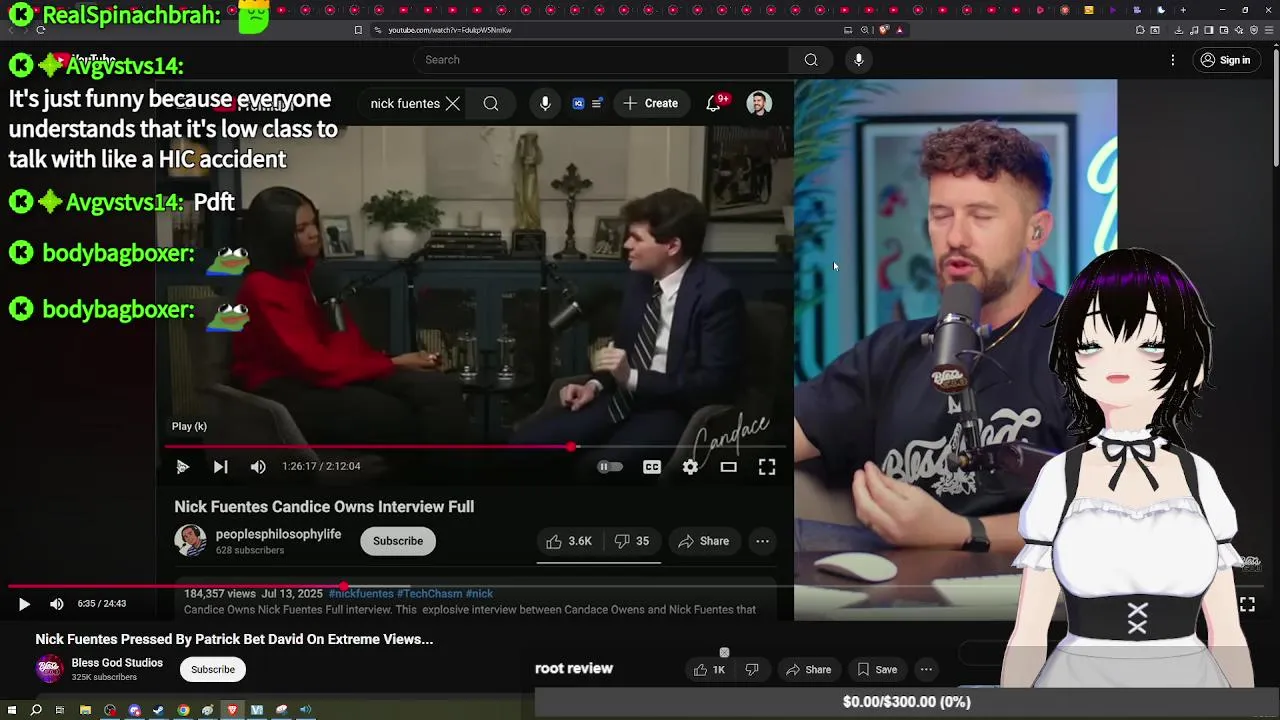The image size is (1280, 720).
Task: Open the Brave Wallet icon
Action: click(1224, 30)
